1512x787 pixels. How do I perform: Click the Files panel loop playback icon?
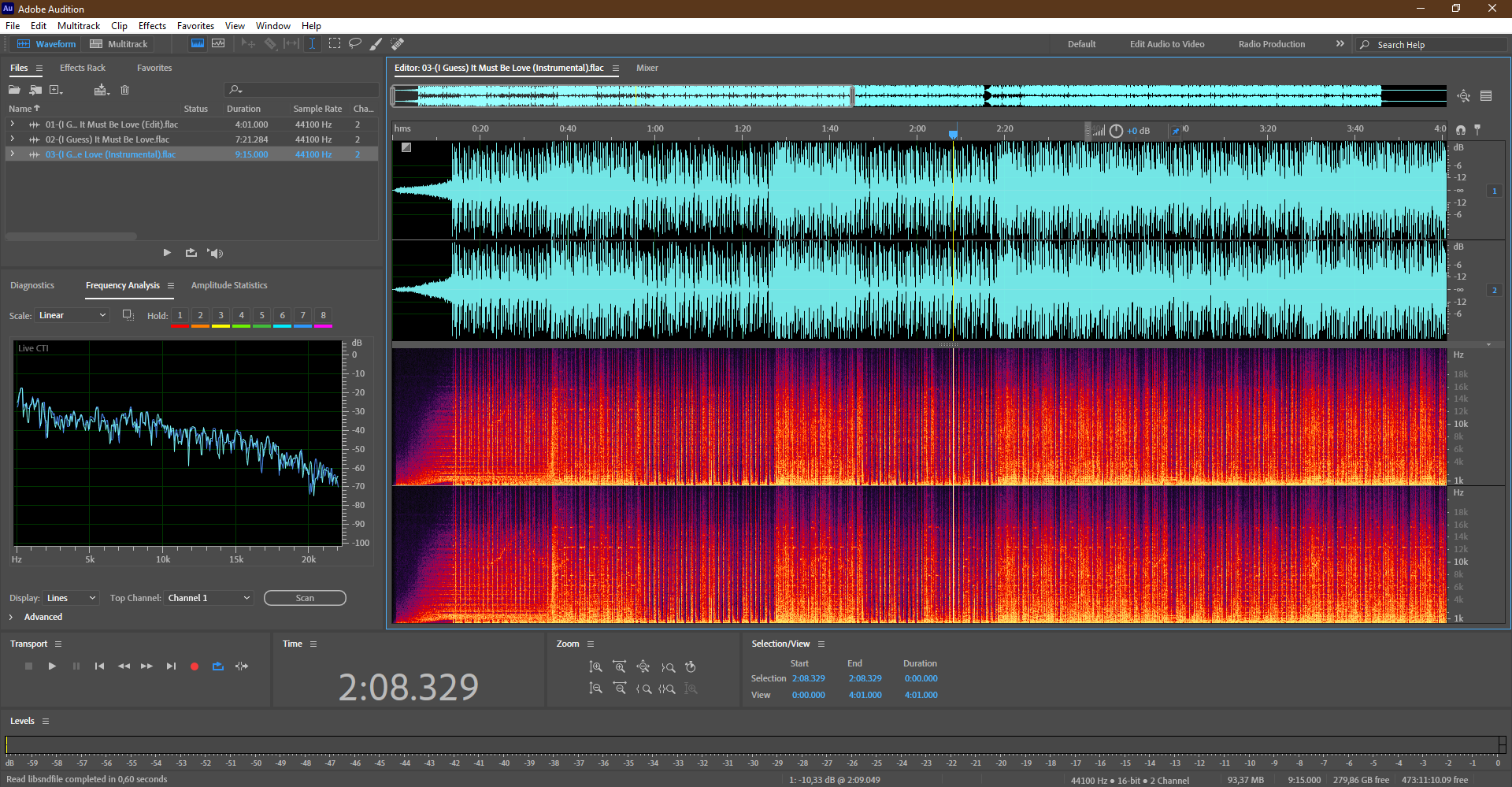(191, 253)
